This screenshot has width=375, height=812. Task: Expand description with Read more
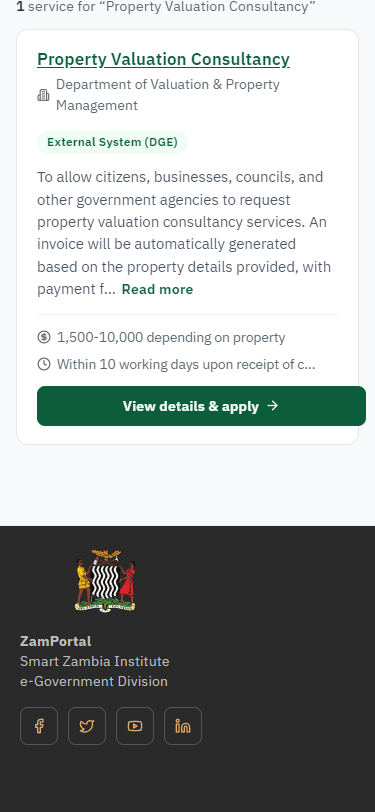coord(157,289)
